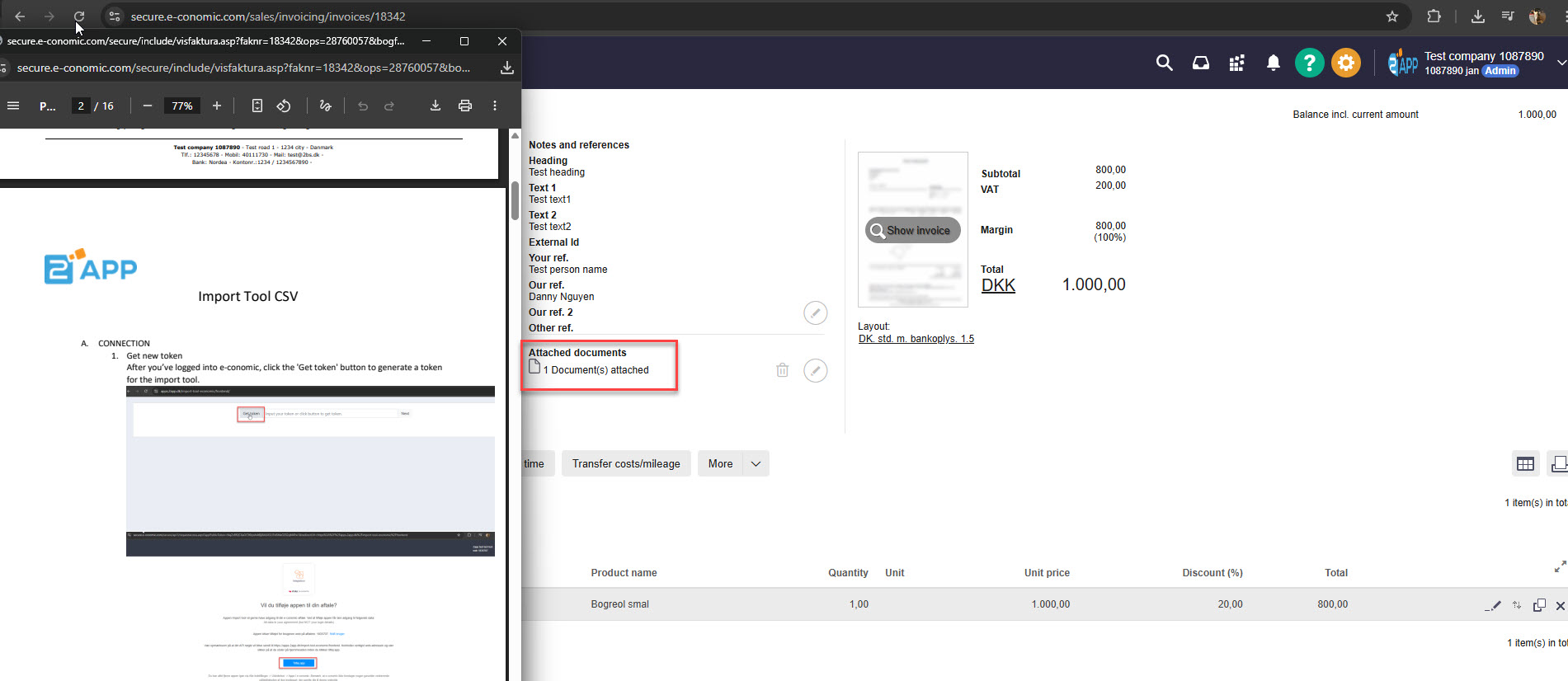The image size is (1568, 681).
Task: Print the PDF document
Action: pos(465,106)
